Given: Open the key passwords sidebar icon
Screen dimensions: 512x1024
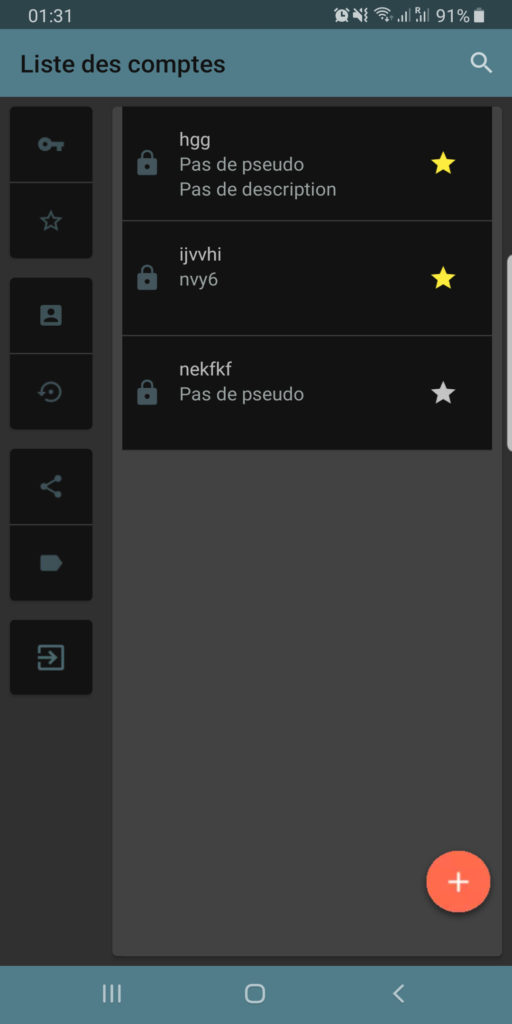Looking at the screenshot, I should tap(51, 144).
